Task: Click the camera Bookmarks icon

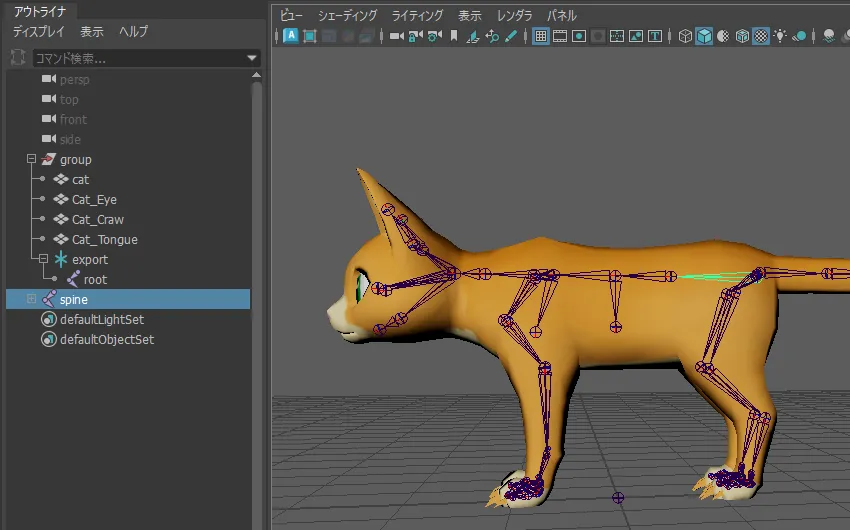Action: (x=454, y=36)
